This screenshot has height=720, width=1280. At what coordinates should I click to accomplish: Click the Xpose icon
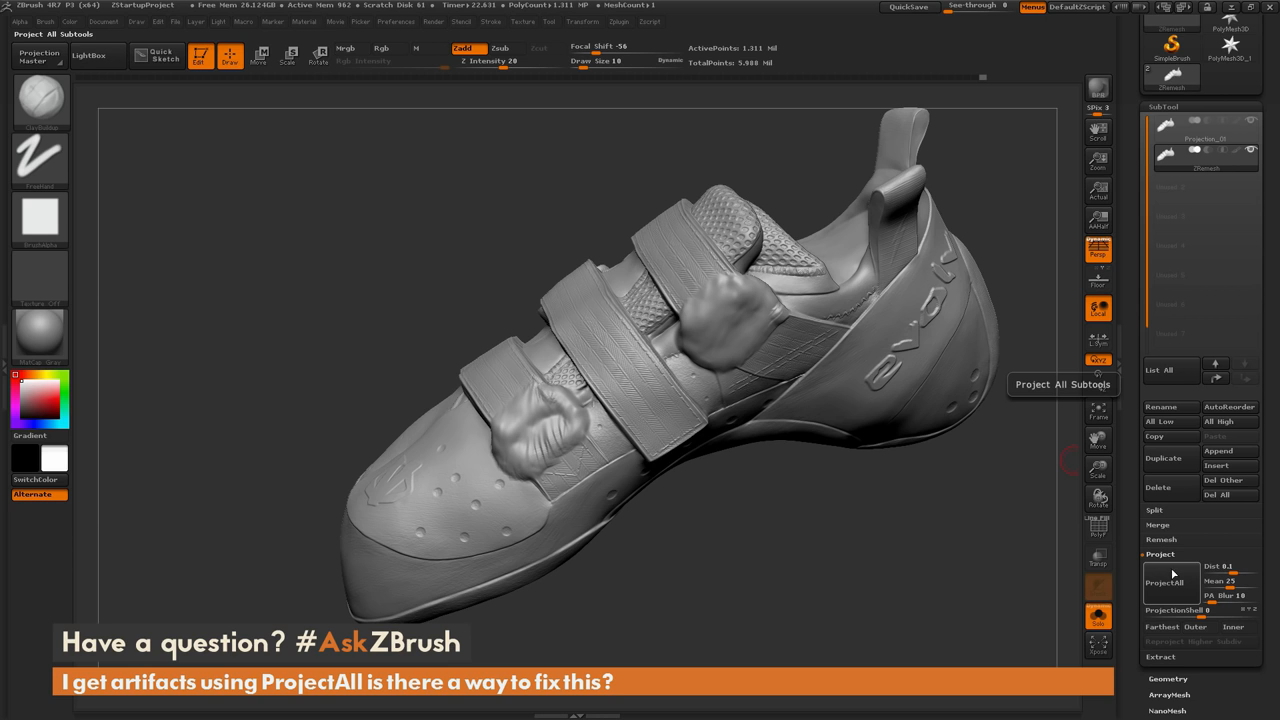pyautogui.click(x=1098, y=644)
